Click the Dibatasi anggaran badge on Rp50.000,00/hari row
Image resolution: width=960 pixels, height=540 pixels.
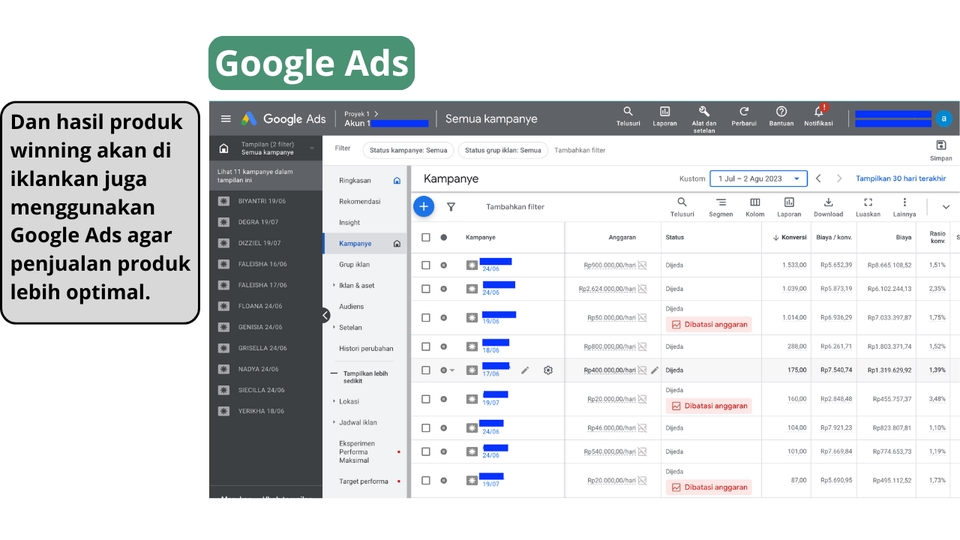709,324
